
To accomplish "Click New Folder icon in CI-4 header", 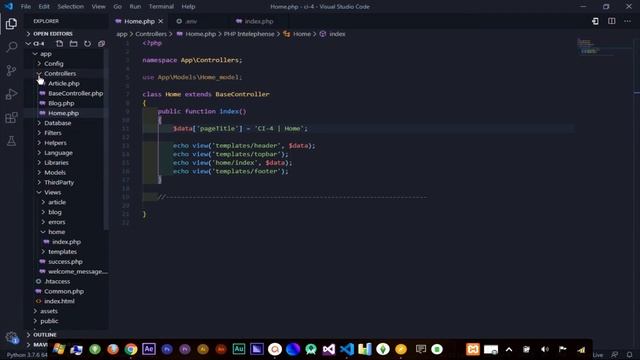I will click(x=73, y=43).
